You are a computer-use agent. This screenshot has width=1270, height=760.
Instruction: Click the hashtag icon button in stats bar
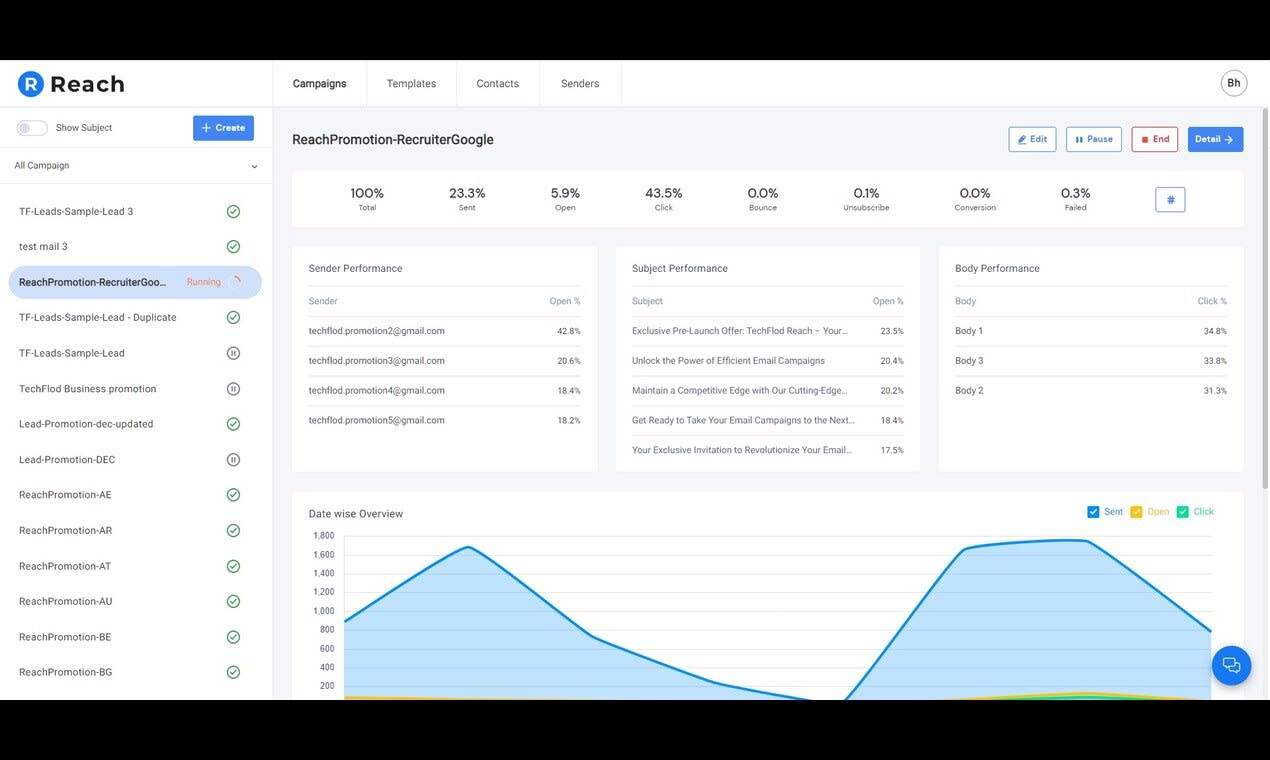pos(1170,199)
